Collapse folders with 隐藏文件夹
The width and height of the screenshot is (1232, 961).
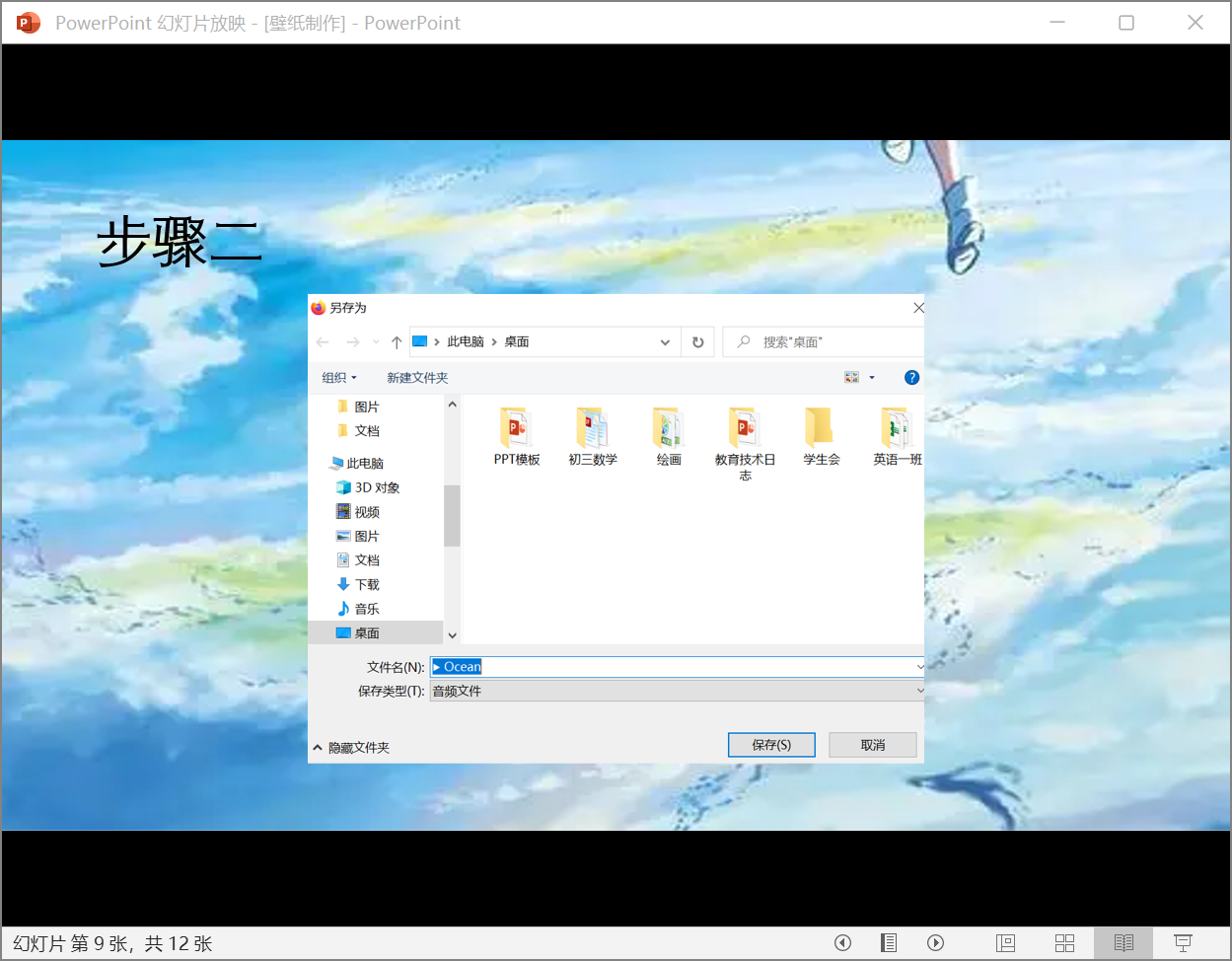click(351, 748)
